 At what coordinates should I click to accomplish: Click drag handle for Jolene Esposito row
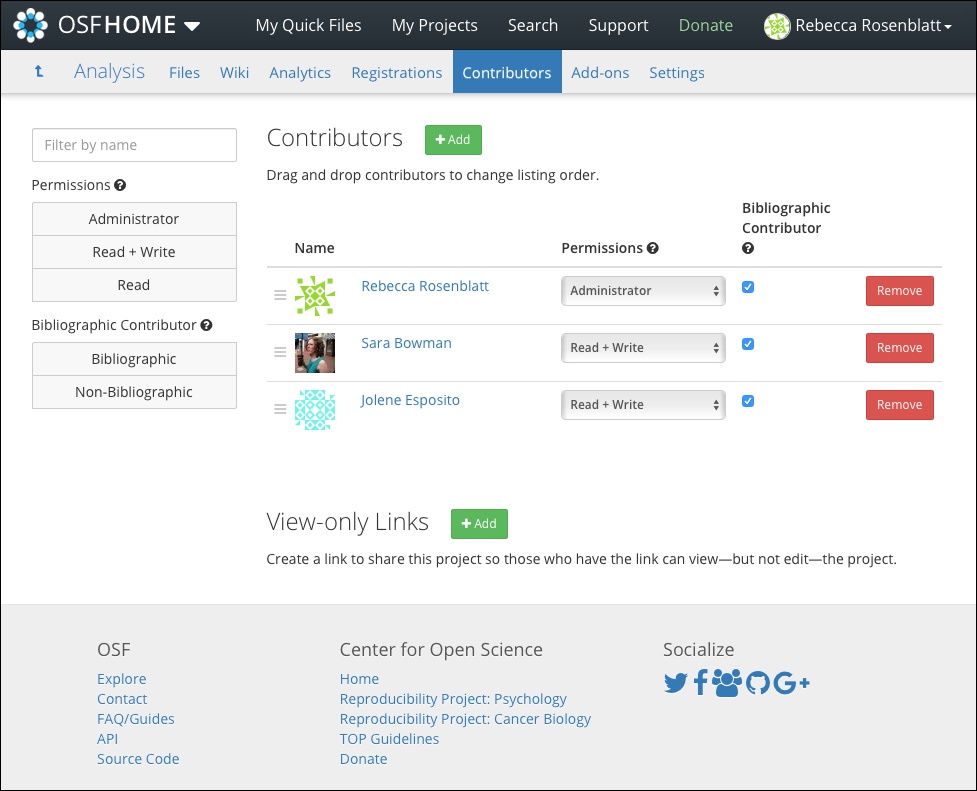coord(280,409)
